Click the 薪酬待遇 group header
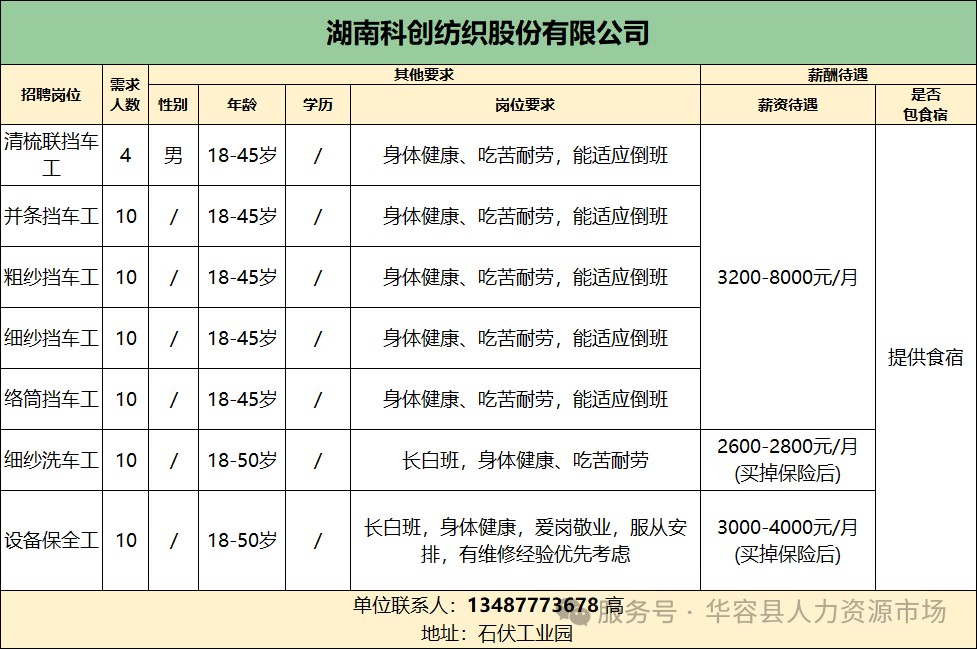The width and height of the screenshot is (977, 650). pos(838,75)
